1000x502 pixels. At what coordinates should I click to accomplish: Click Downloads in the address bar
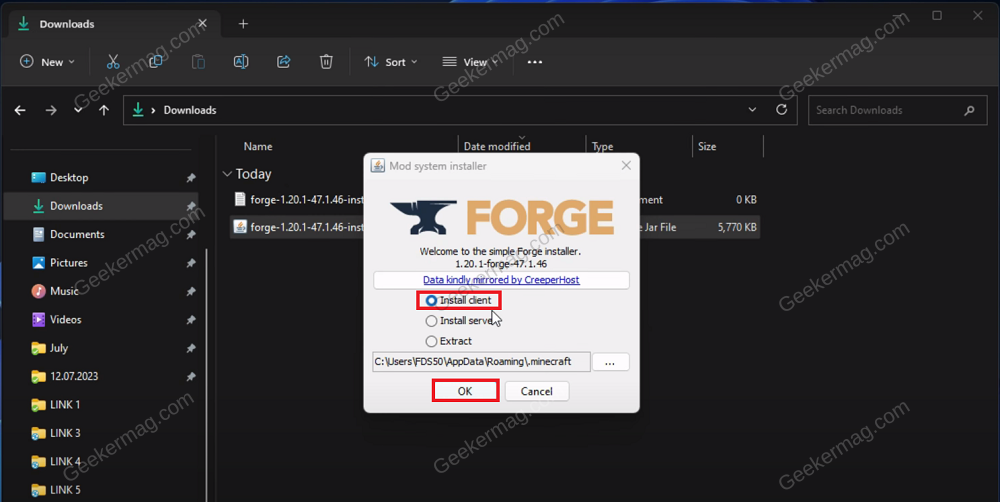[x=189, y=110]
